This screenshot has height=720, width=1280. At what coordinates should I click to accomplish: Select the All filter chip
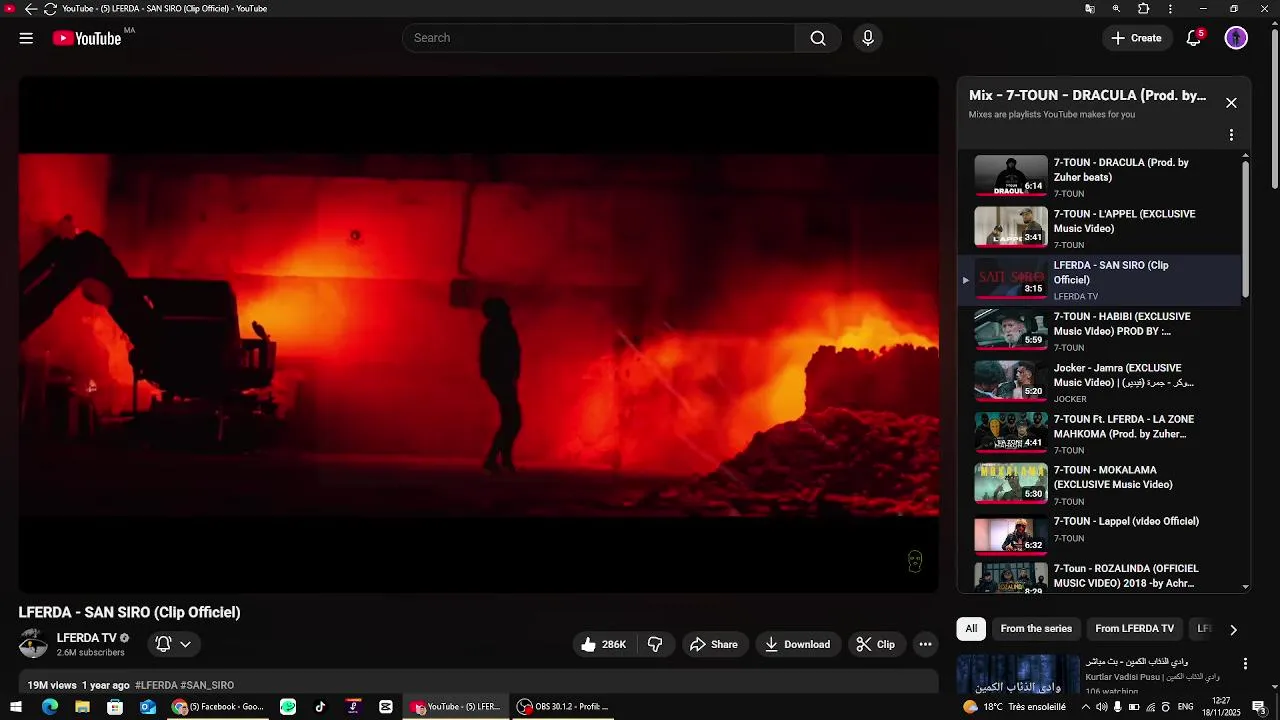pyautogui.click(x=971, y=629)
